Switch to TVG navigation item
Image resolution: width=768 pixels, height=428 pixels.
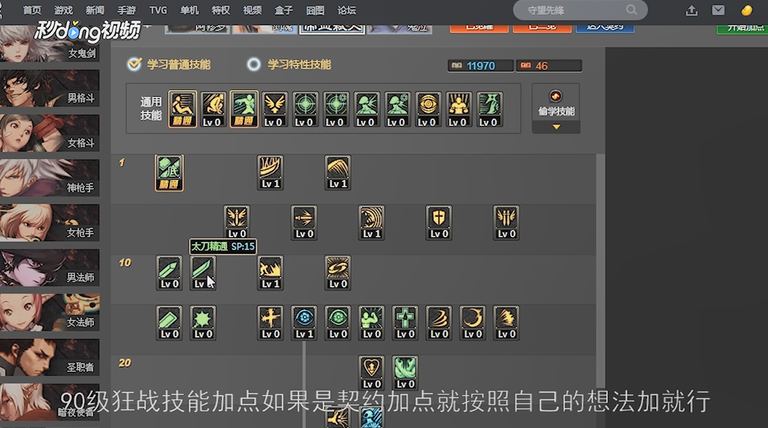[158, 10]
